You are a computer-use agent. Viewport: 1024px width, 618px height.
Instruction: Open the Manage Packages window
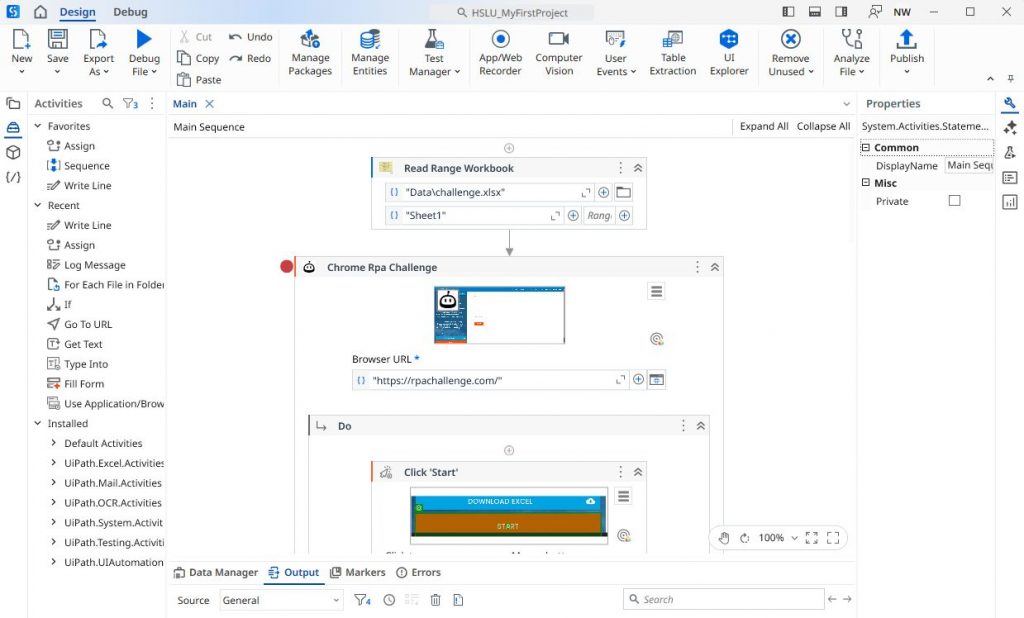click(310, 52)
